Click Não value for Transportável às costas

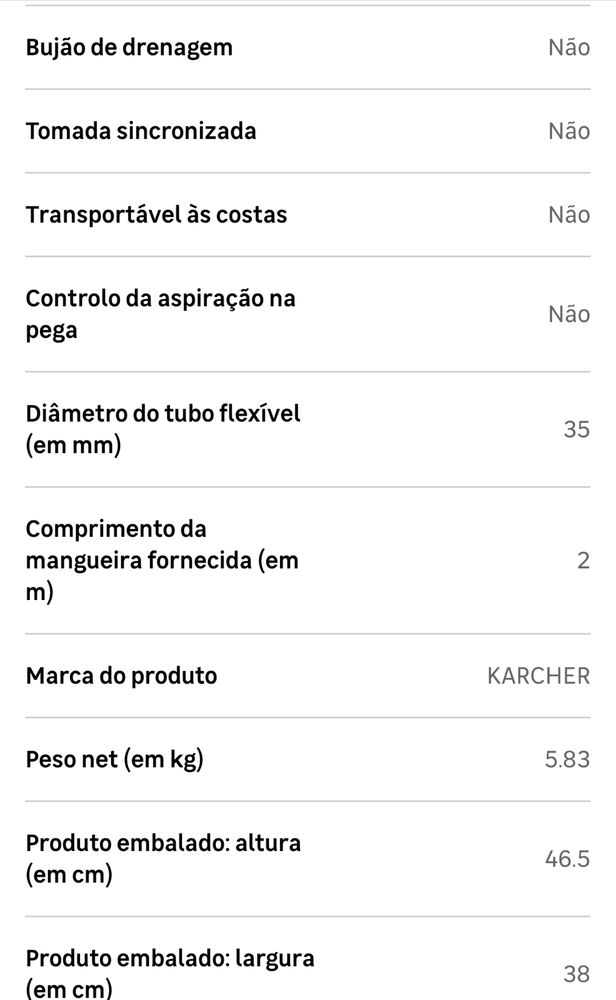(x=569, y=215)
